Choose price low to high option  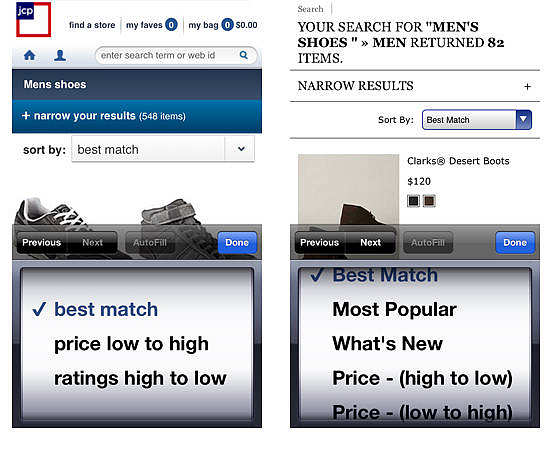[x=131, y=344]
